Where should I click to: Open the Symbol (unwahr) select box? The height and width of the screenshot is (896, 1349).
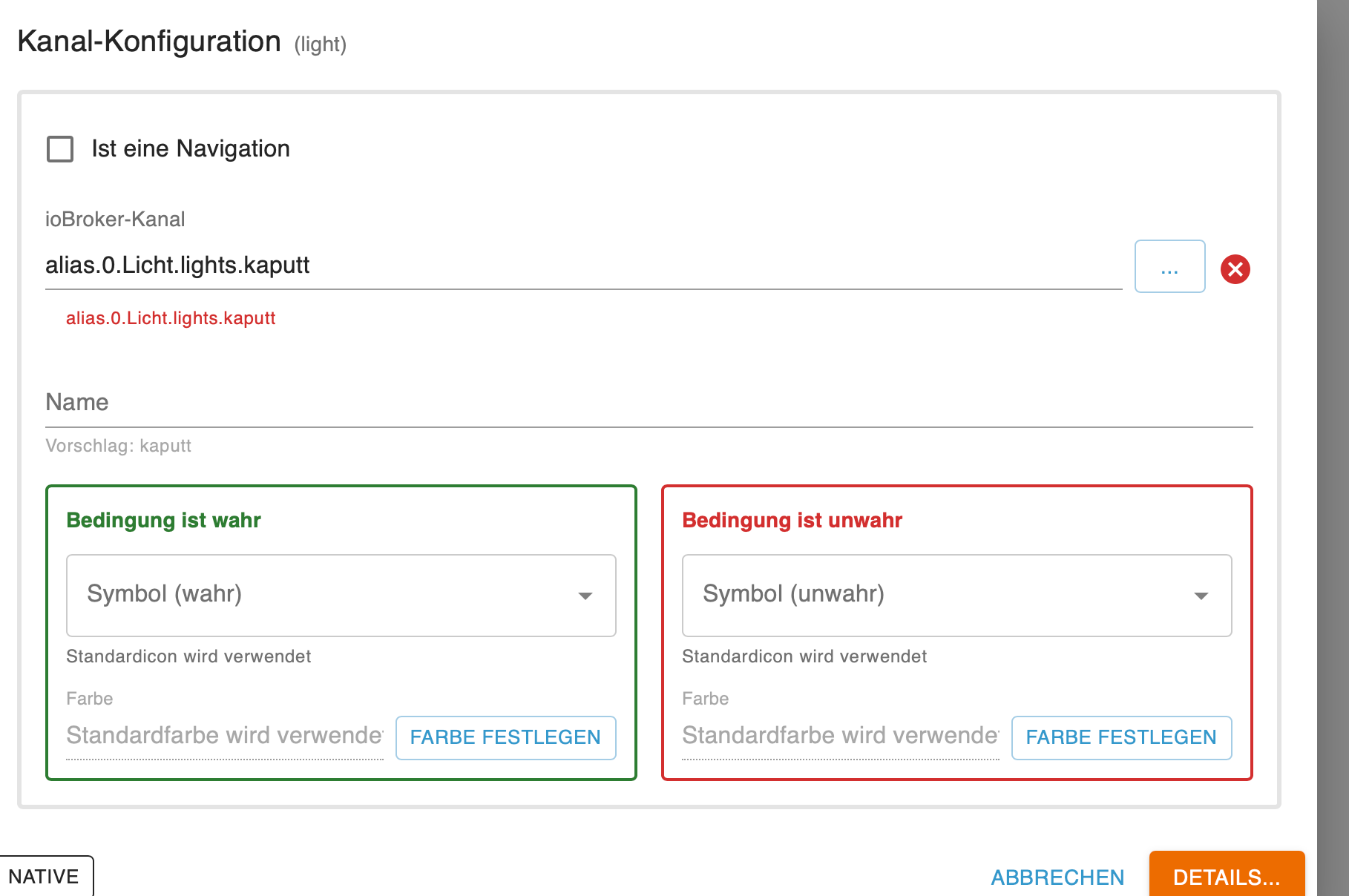pyautogui.click(x=942, y=595)
